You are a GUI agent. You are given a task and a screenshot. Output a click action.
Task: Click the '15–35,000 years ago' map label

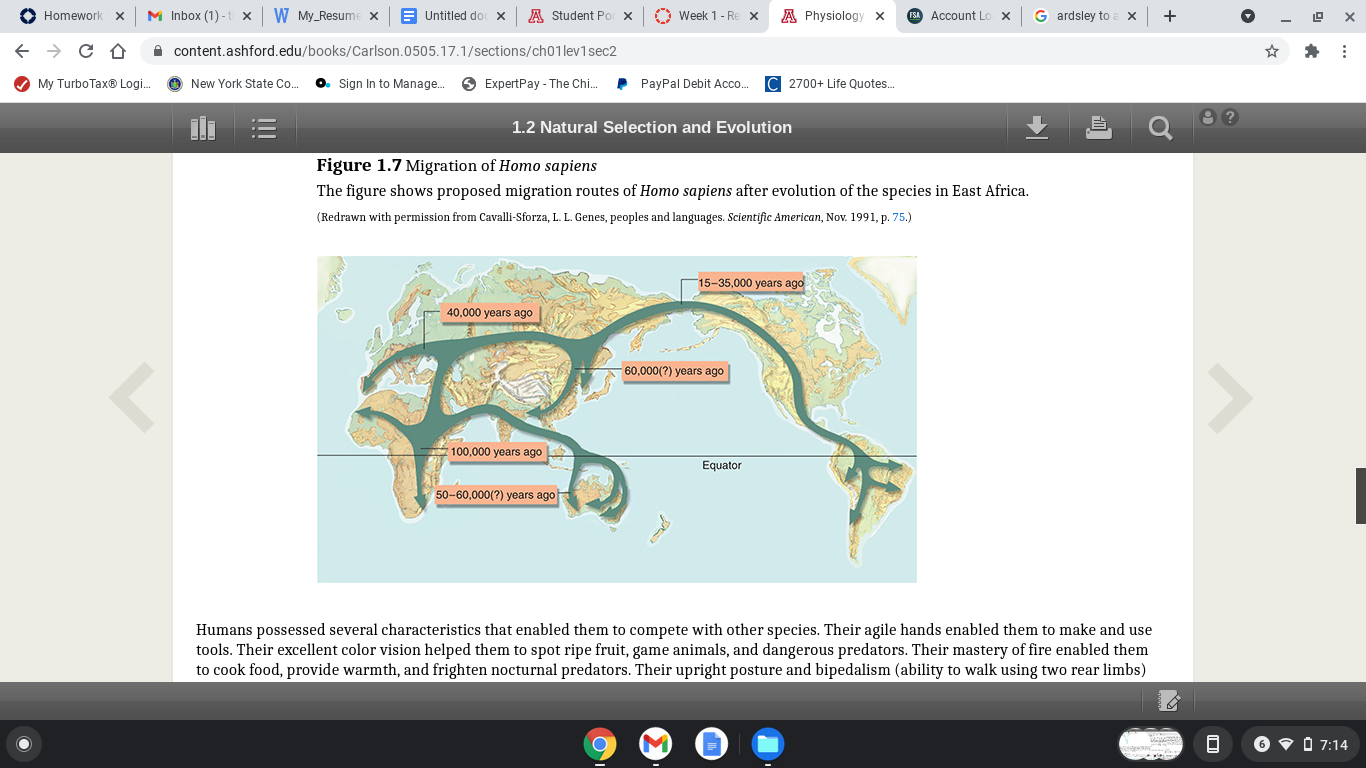point(751,283)
